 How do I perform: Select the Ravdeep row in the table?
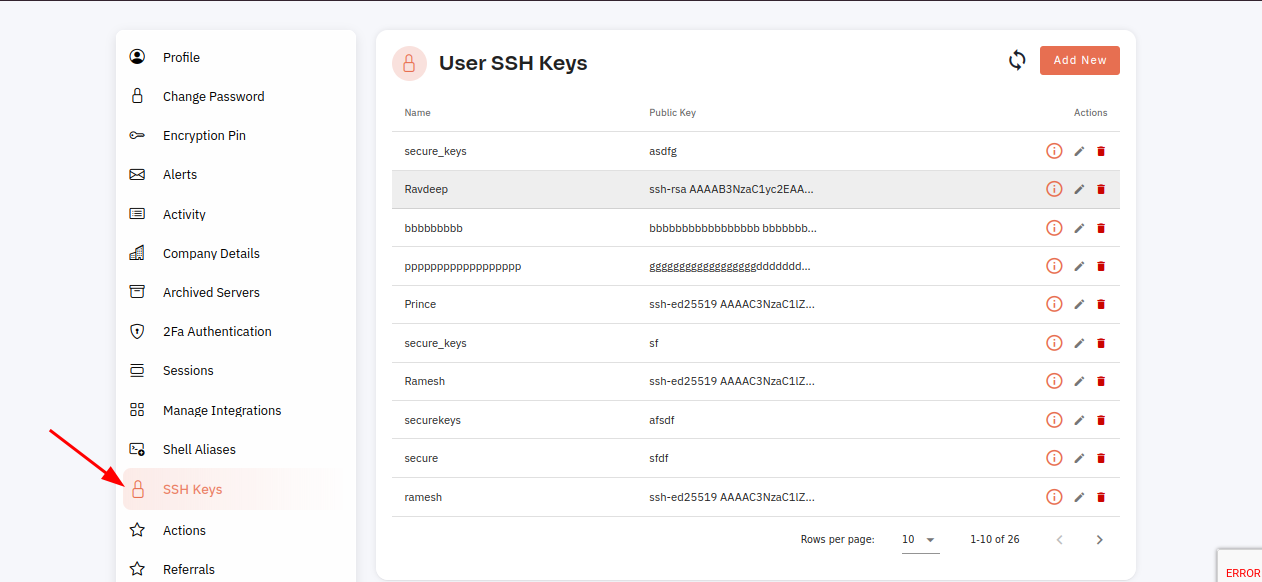point(756,189)
